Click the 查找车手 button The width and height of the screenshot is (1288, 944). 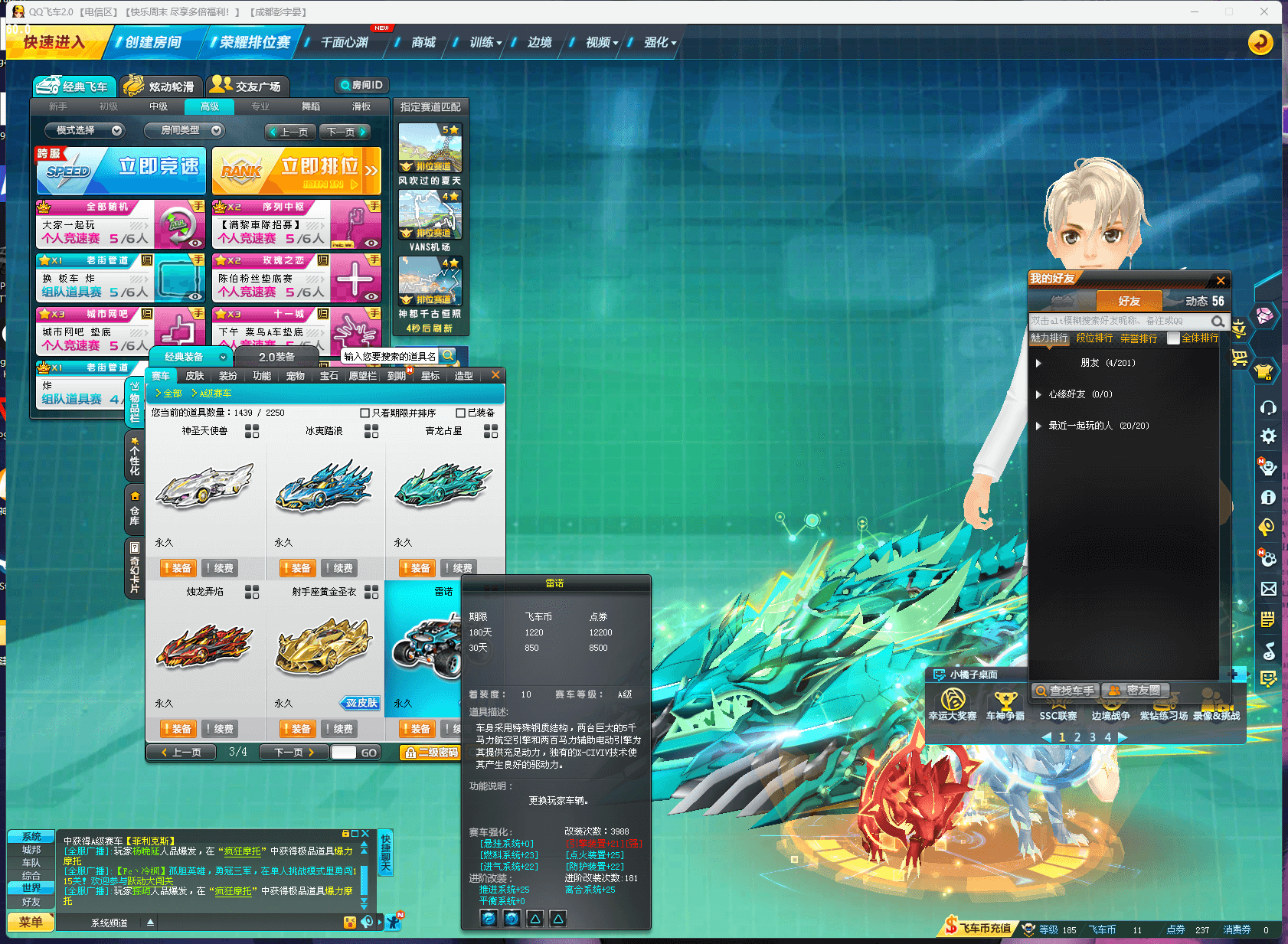[x=1065, y=691]
